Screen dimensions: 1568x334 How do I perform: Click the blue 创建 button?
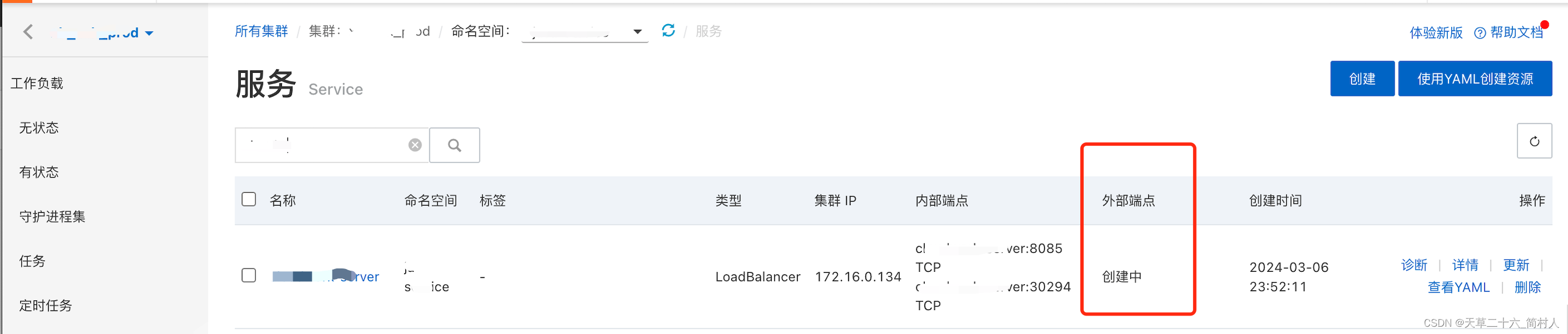1361,78
